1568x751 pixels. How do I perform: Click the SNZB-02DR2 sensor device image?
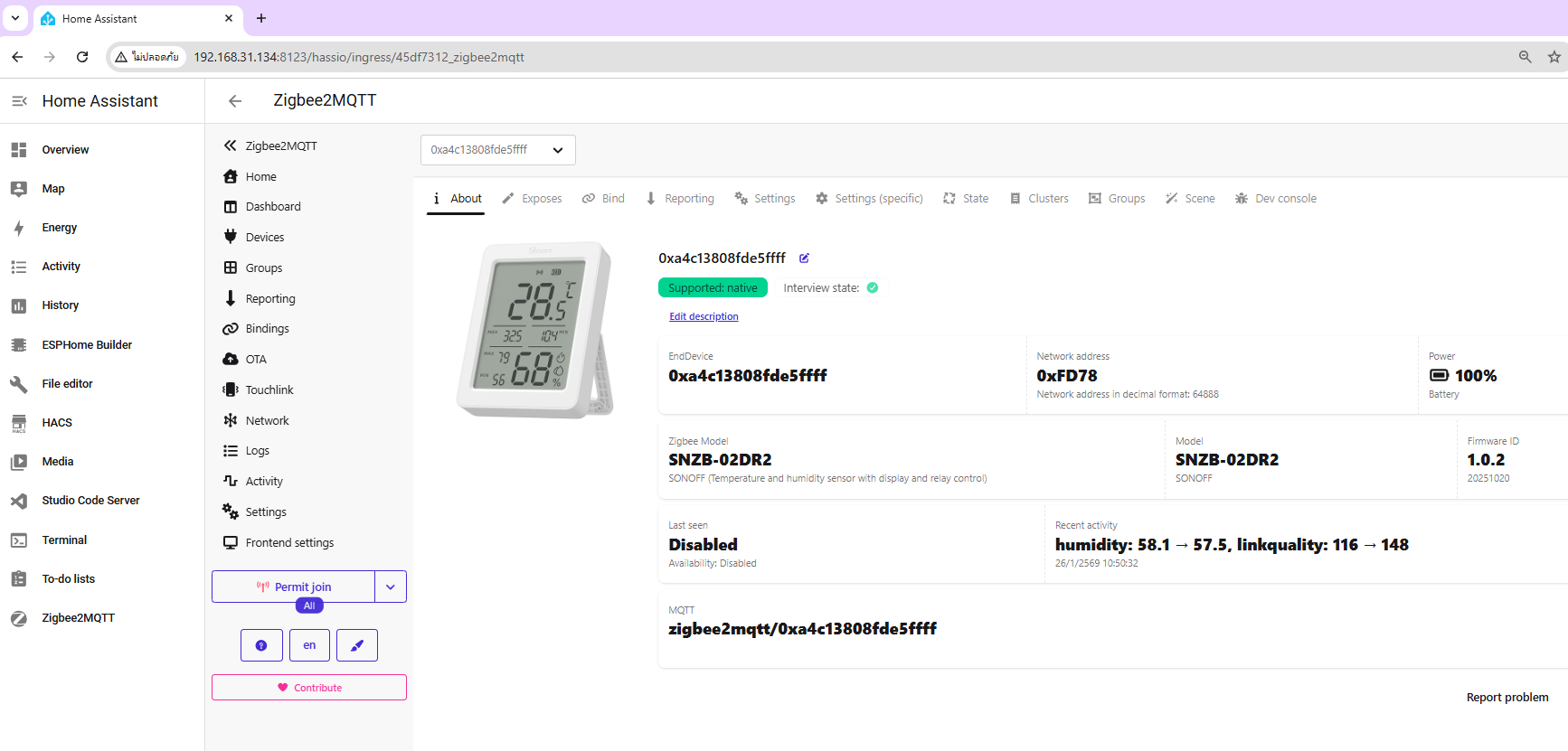(535, 330)
